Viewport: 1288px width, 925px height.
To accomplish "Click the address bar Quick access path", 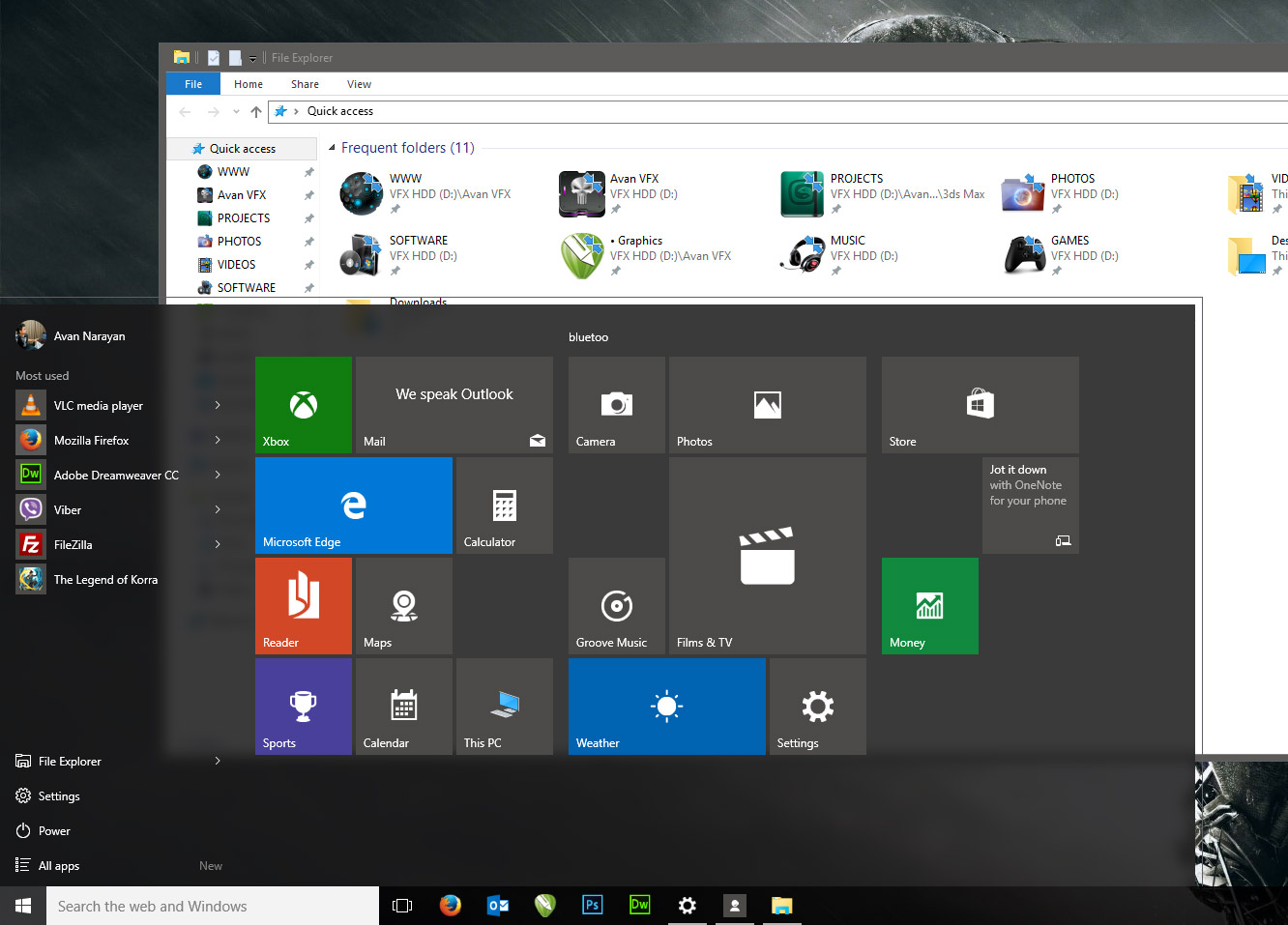I will point(340,111).
